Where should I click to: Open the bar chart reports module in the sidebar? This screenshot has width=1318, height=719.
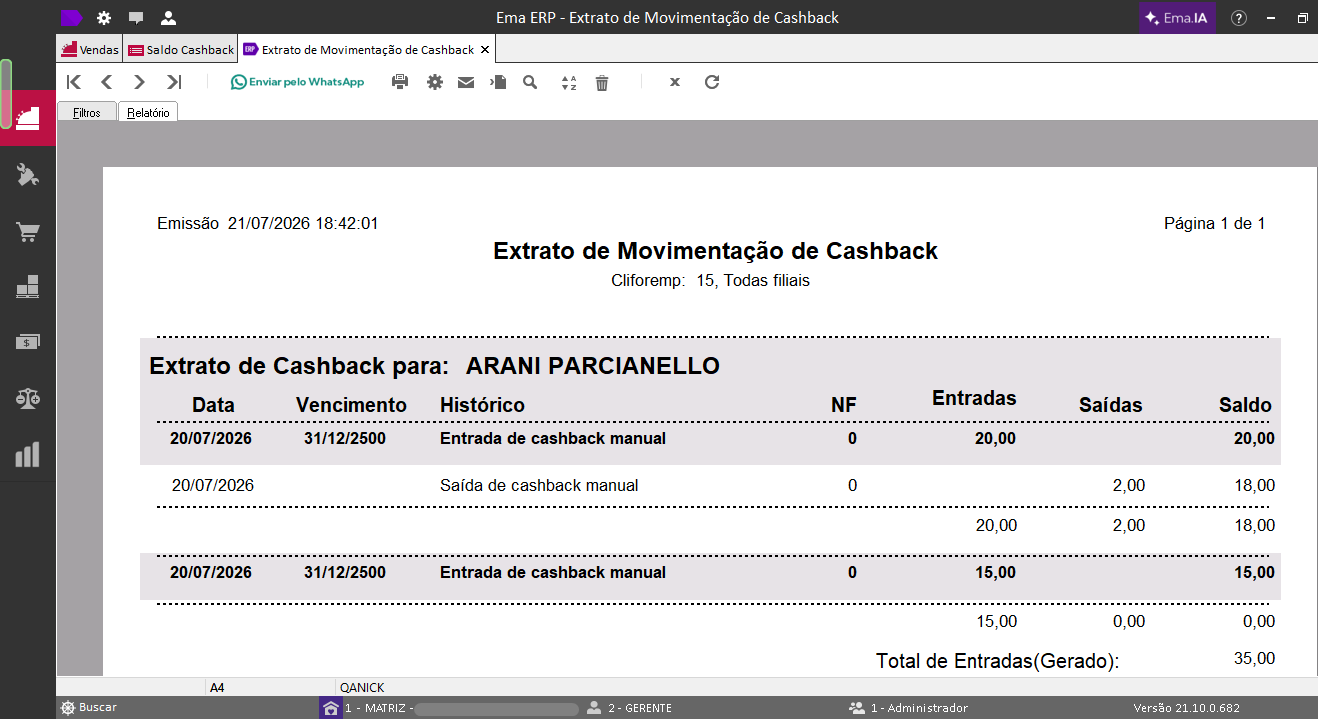pos(28,454)
